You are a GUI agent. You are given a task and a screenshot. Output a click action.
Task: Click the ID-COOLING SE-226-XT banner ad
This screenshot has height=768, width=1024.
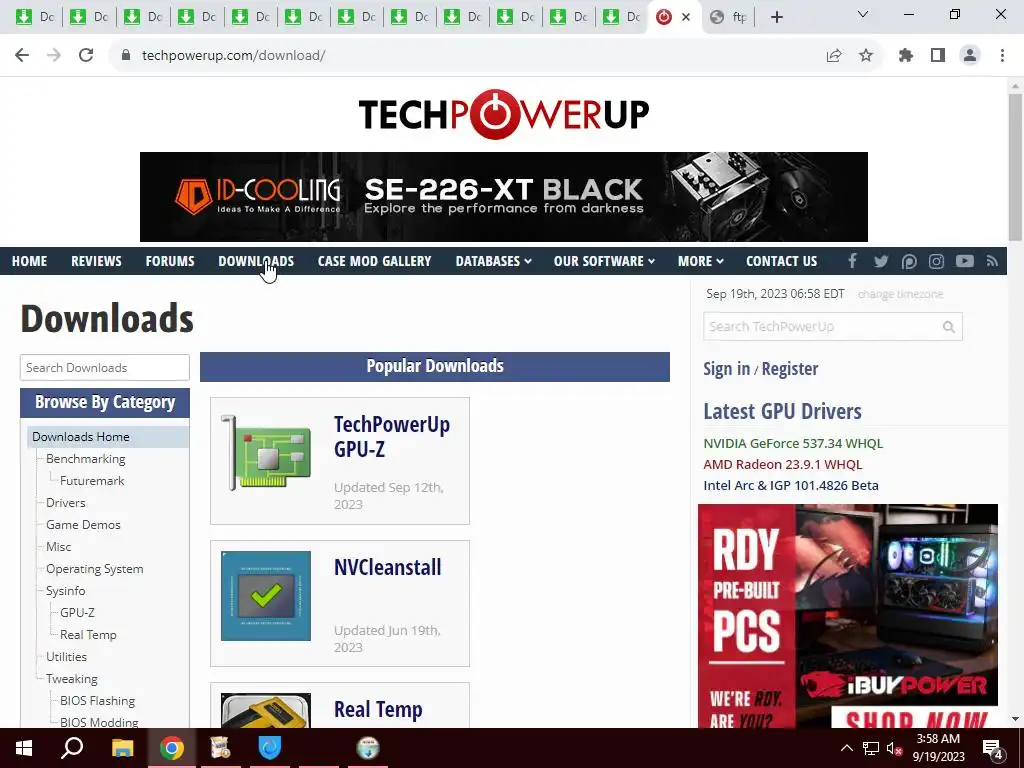pos(504,197)
